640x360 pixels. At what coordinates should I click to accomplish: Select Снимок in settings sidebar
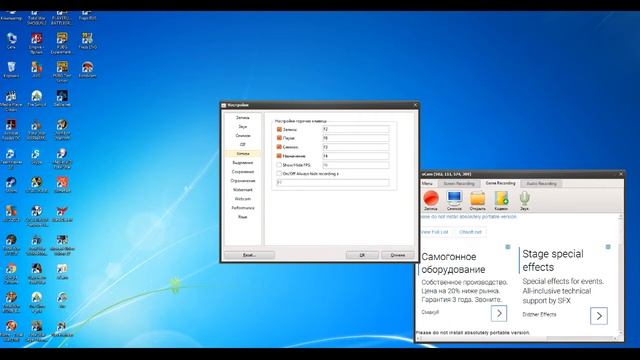point(242,136)
